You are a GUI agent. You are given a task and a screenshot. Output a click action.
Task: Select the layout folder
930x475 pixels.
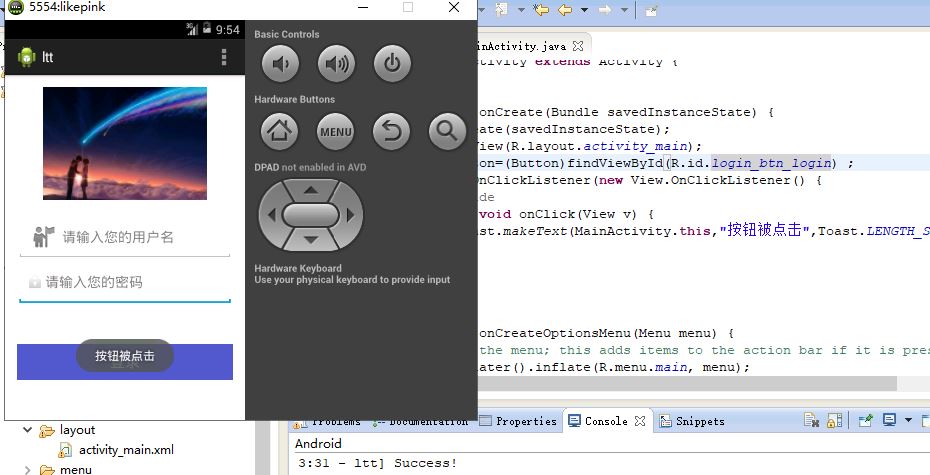tap(77, 430)
